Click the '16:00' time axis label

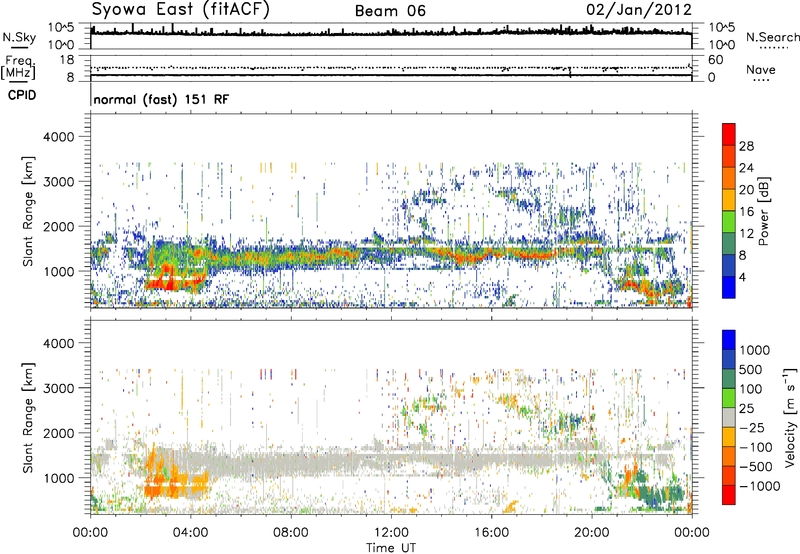click(x=491, y=533)
